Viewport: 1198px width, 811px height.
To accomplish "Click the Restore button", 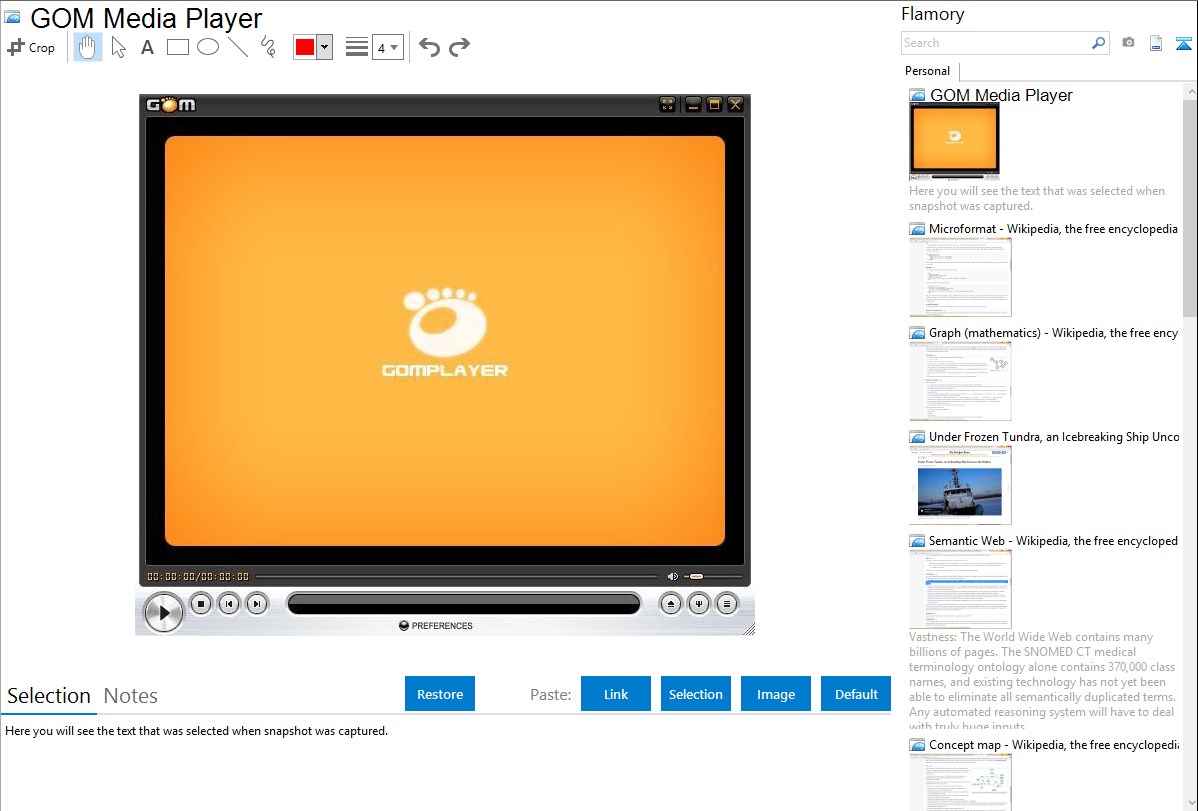I will (440, 694).
